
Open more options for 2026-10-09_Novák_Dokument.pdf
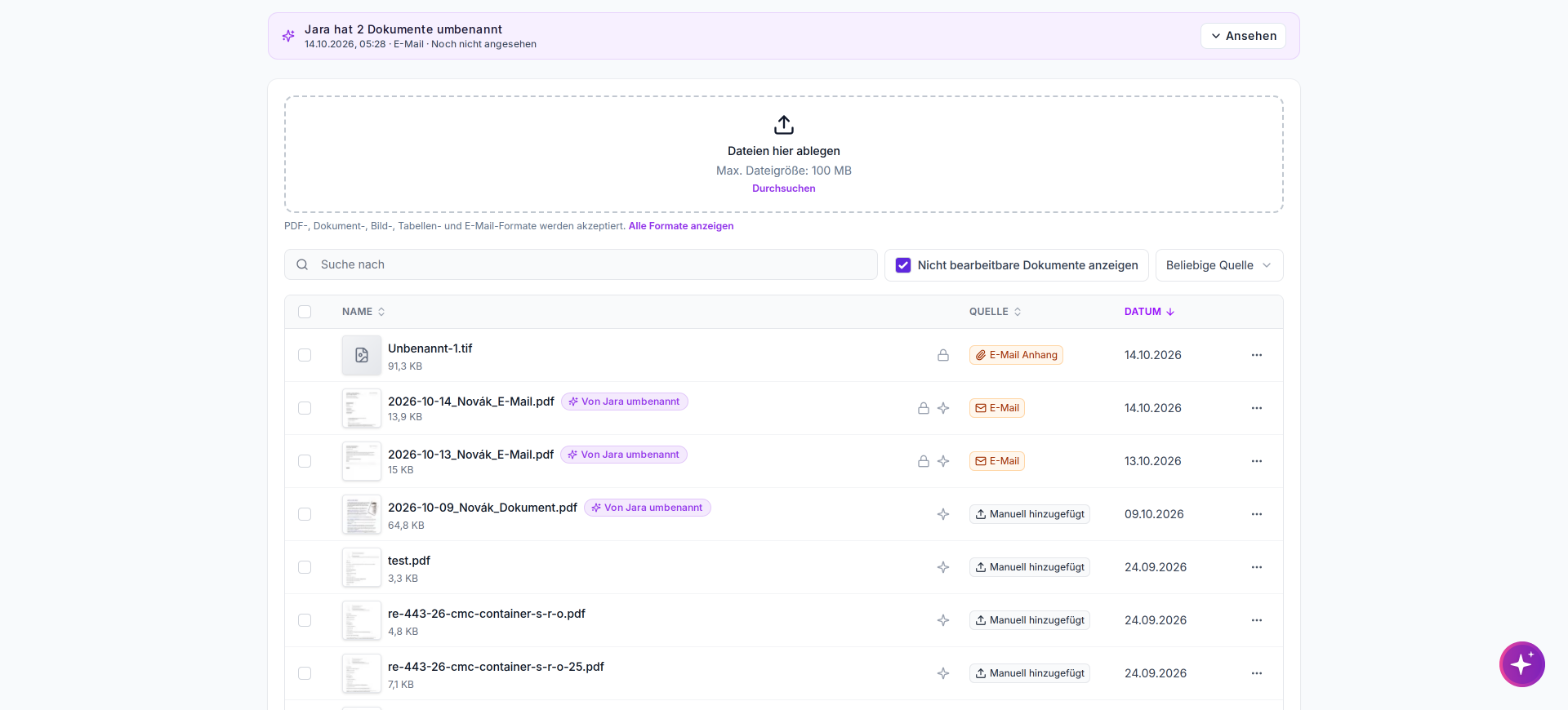point(1257,514)
